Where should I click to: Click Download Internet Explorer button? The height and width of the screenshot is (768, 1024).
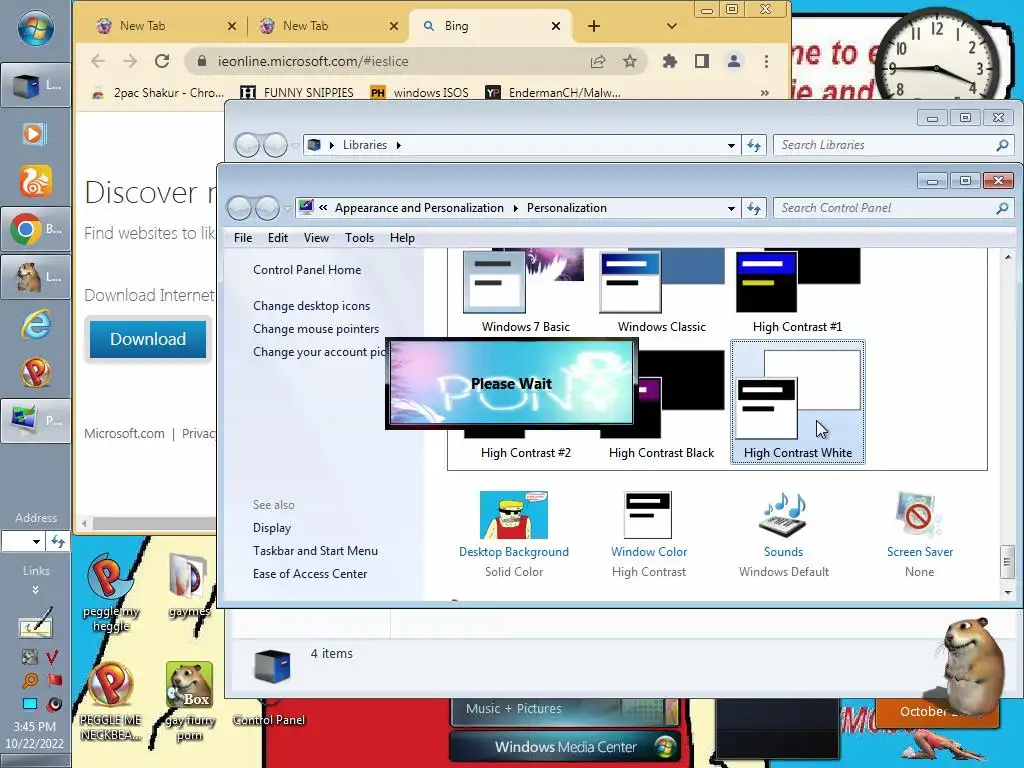pyautogui.click(x=148, y=339)
